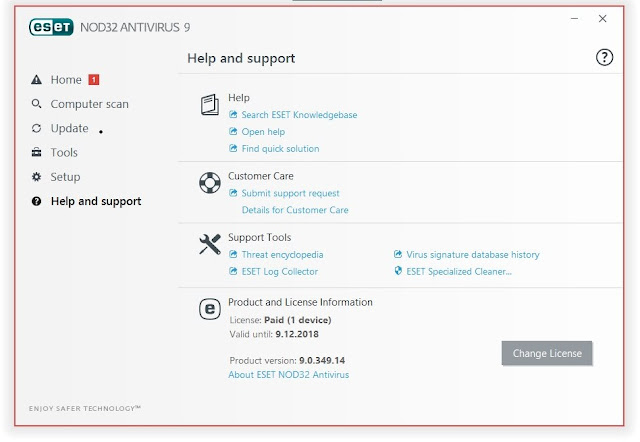Click the Support Tools wrench icon
Viewport: 640px width, 442px height.
click(x=210, y=244)
